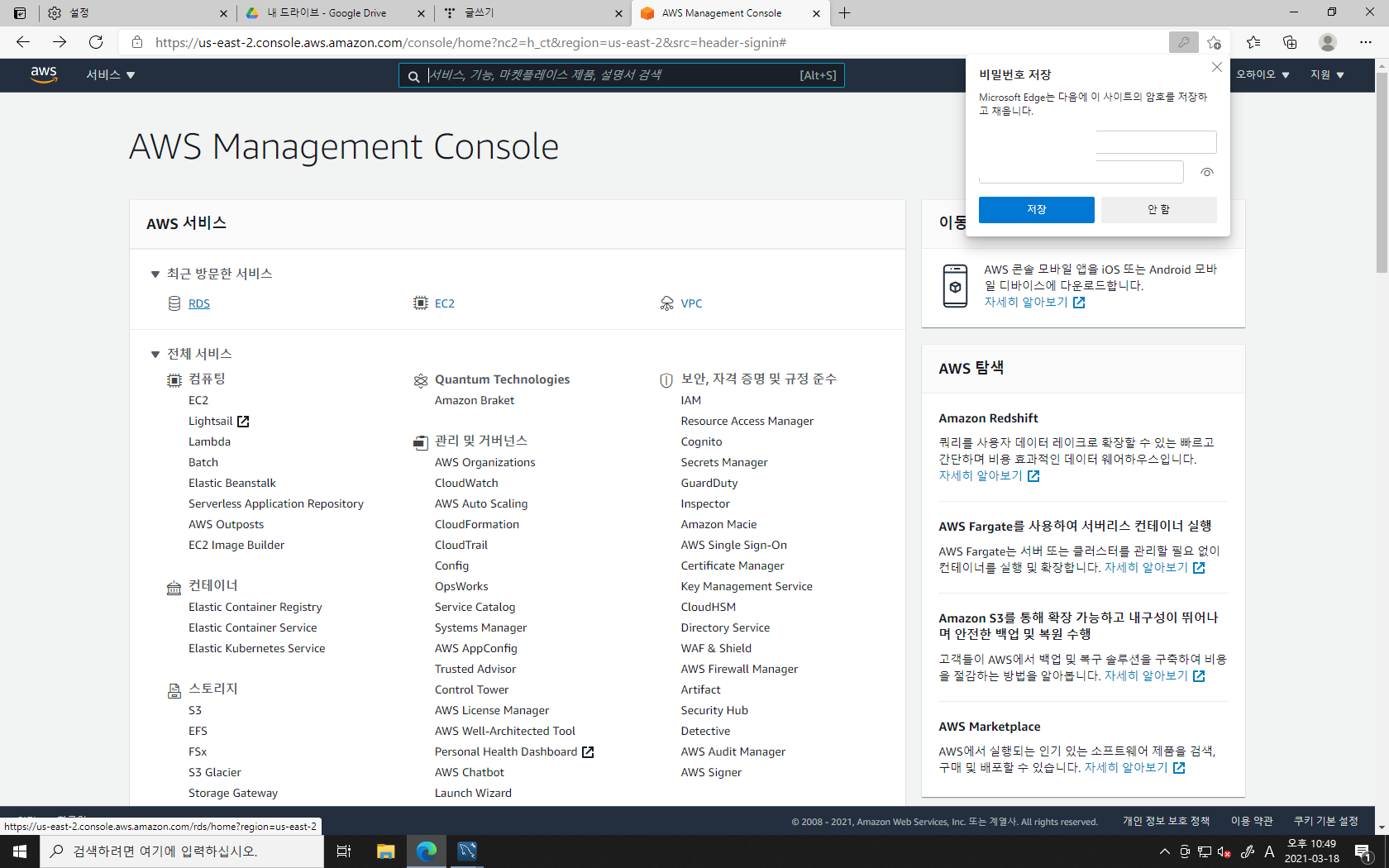This screenshot has width=1389, height=868.
Task: Click Personal Health Dashboard external link icon
Action: [588, 752]
